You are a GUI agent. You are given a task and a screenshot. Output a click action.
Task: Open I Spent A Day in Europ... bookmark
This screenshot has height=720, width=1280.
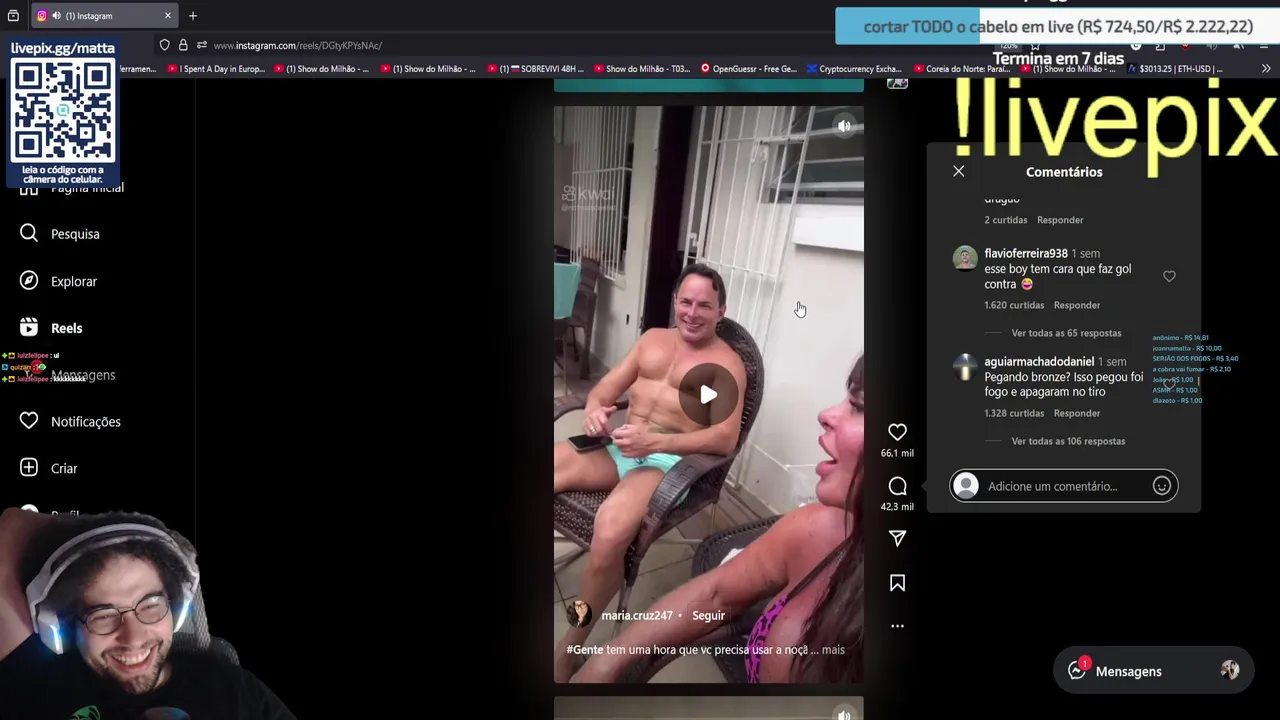coord(216,69)
